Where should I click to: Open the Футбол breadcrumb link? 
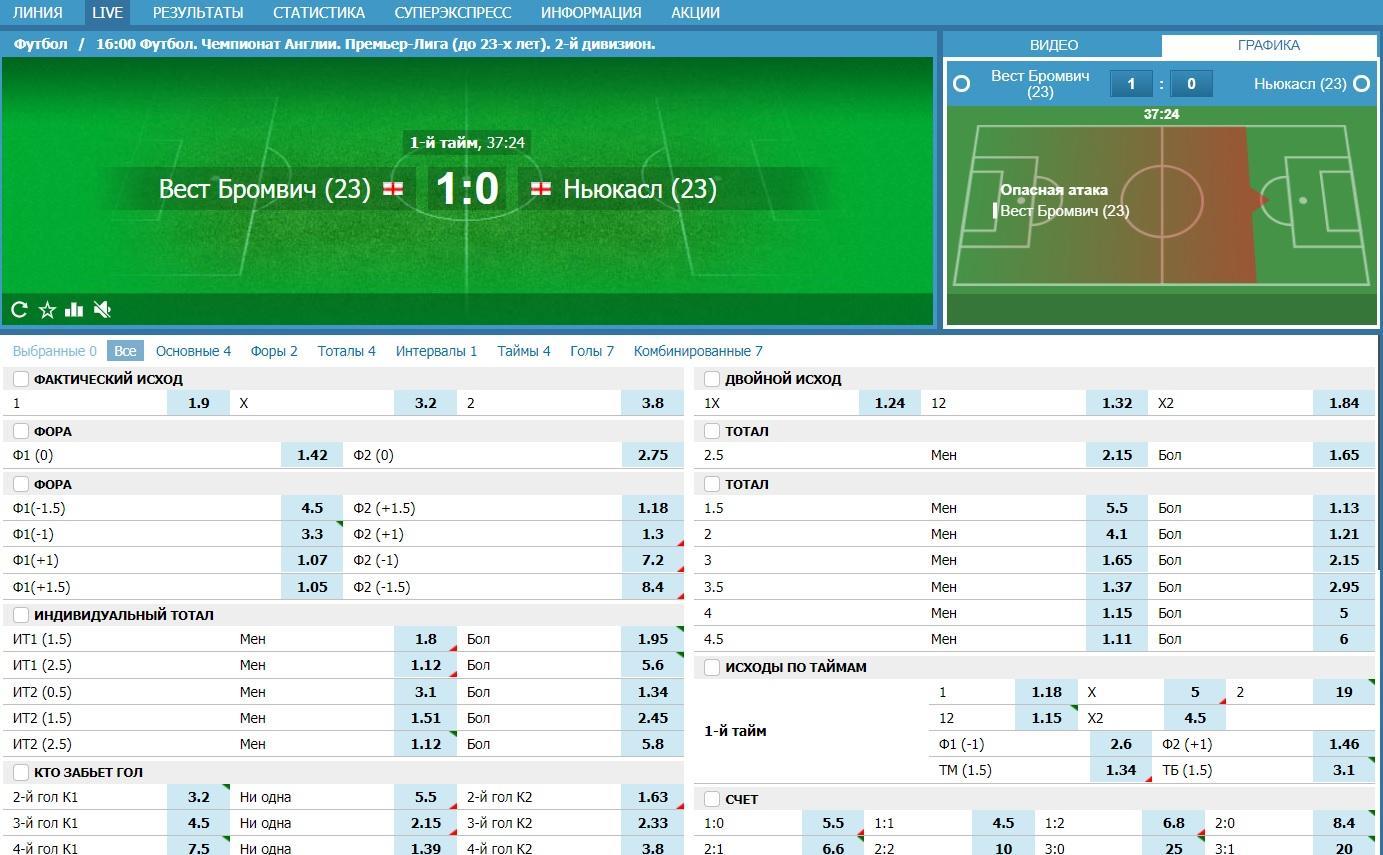pos(41,44)
